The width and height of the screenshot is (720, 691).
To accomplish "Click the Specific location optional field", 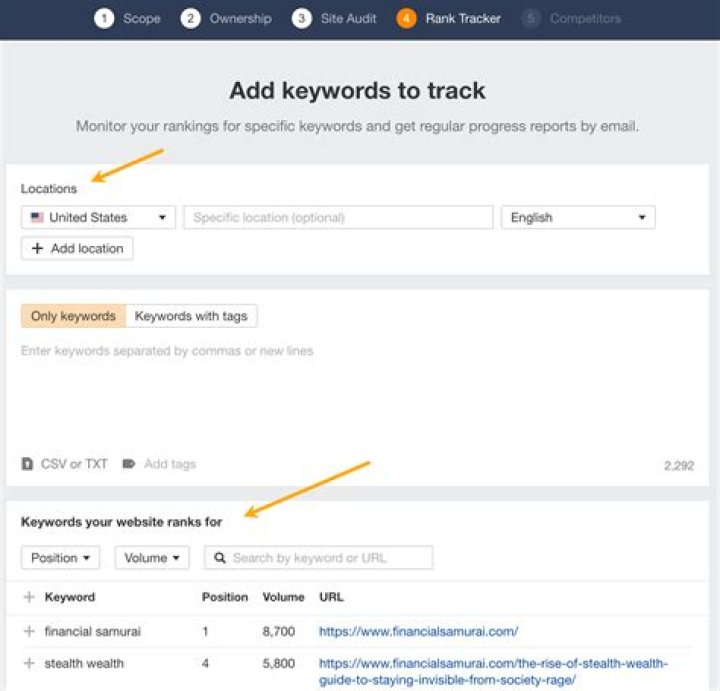I will coord(338,217).
